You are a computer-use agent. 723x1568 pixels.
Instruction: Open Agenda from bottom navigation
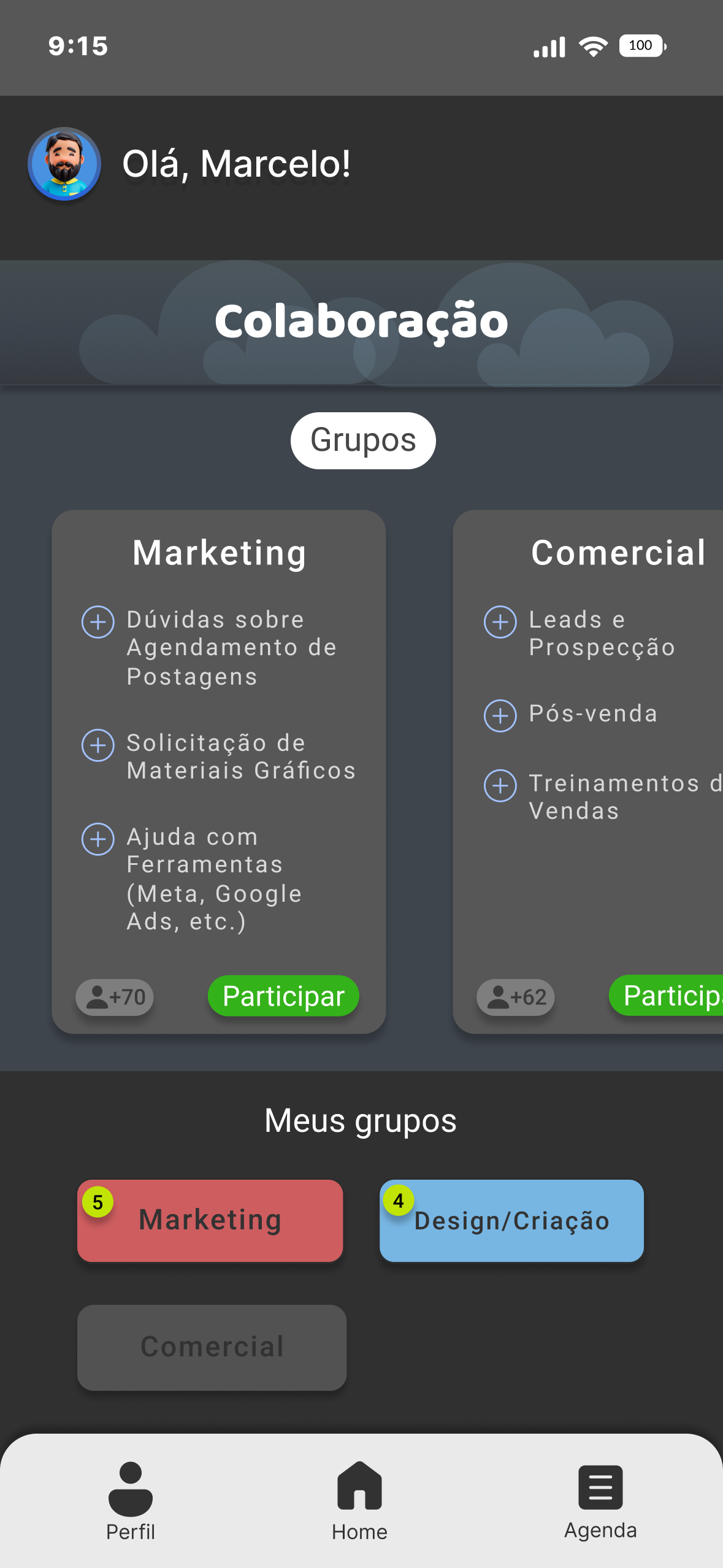(600, 1501)
